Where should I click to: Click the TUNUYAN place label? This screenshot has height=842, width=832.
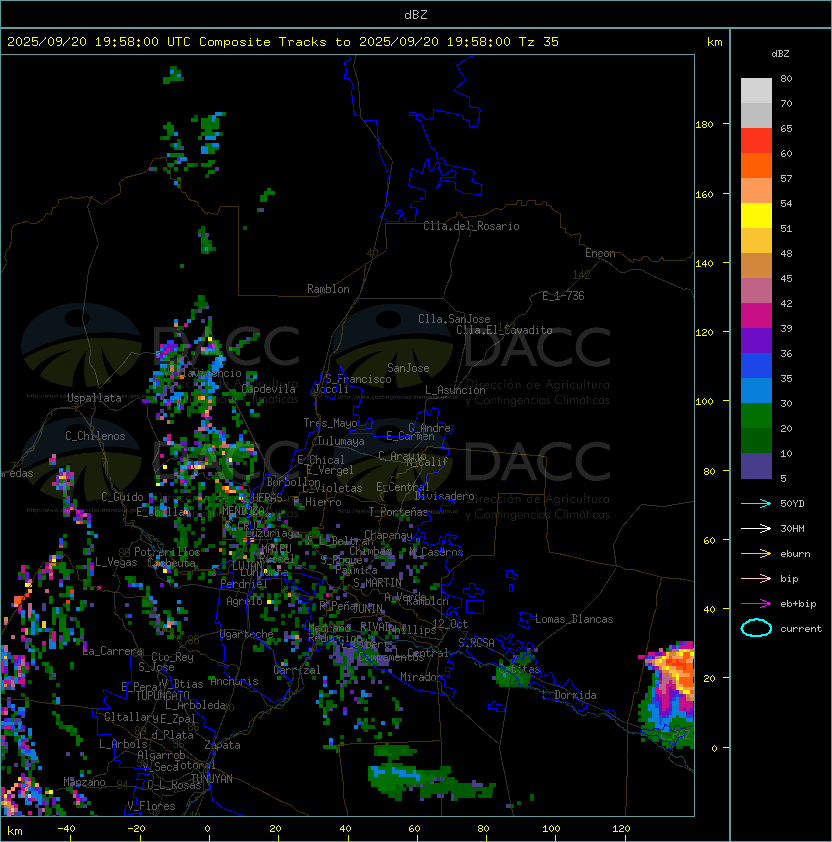pos(212,778)
